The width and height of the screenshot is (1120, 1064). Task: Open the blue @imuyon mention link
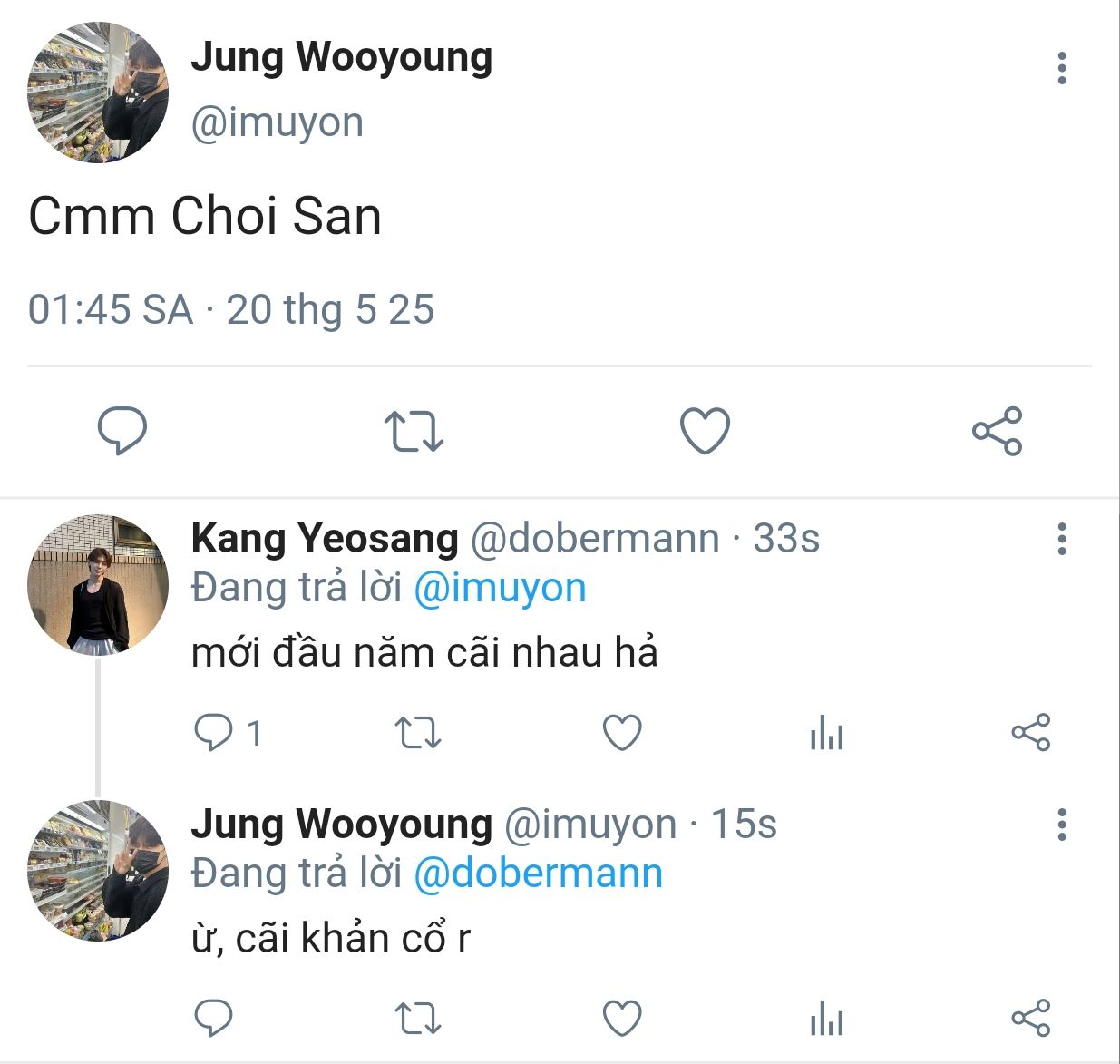coord(500,588)
